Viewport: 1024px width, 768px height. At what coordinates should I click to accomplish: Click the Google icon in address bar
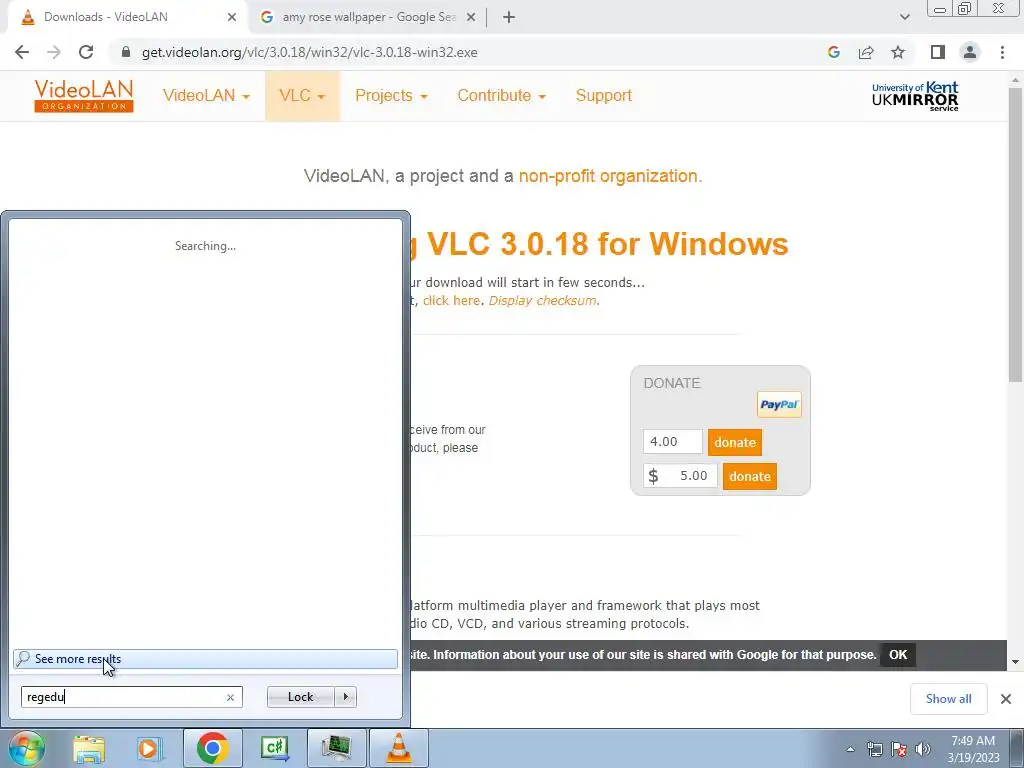coord(833,52)
